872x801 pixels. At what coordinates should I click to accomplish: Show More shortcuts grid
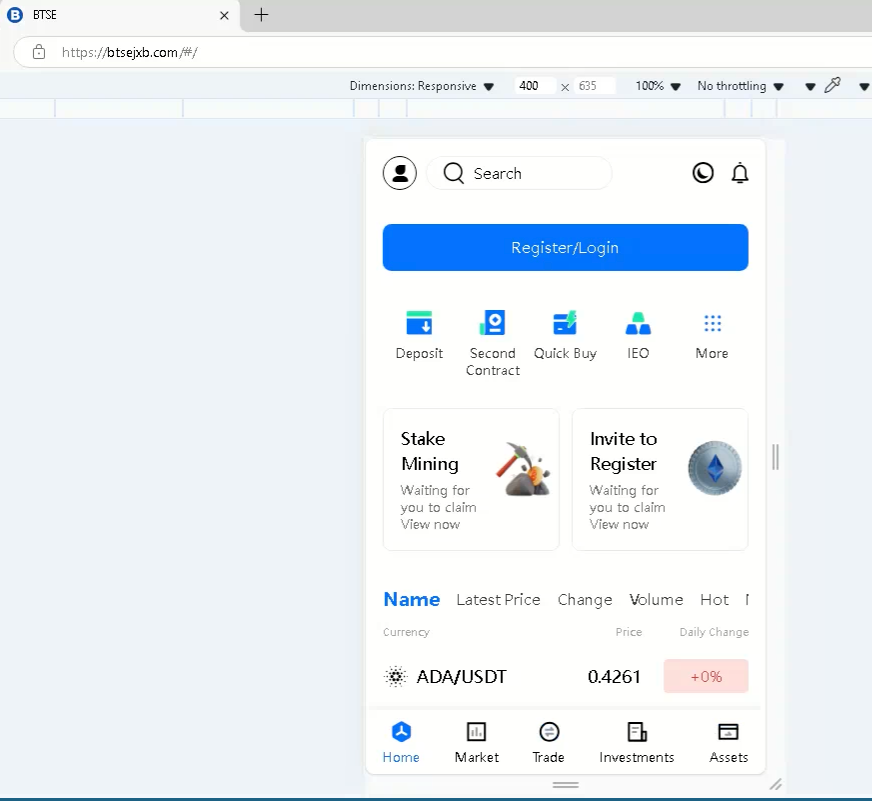click(x=712, y=324)
